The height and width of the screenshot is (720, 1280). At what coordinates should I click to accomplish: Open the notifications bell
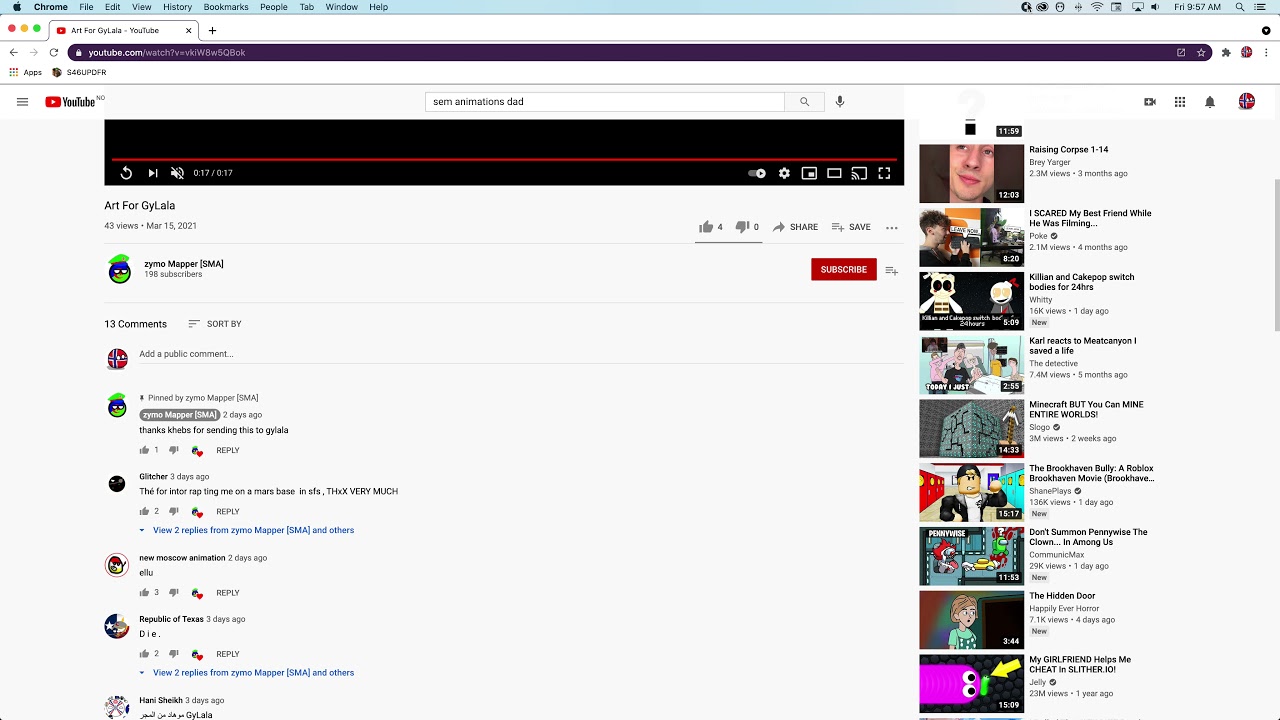(1210, 102)
